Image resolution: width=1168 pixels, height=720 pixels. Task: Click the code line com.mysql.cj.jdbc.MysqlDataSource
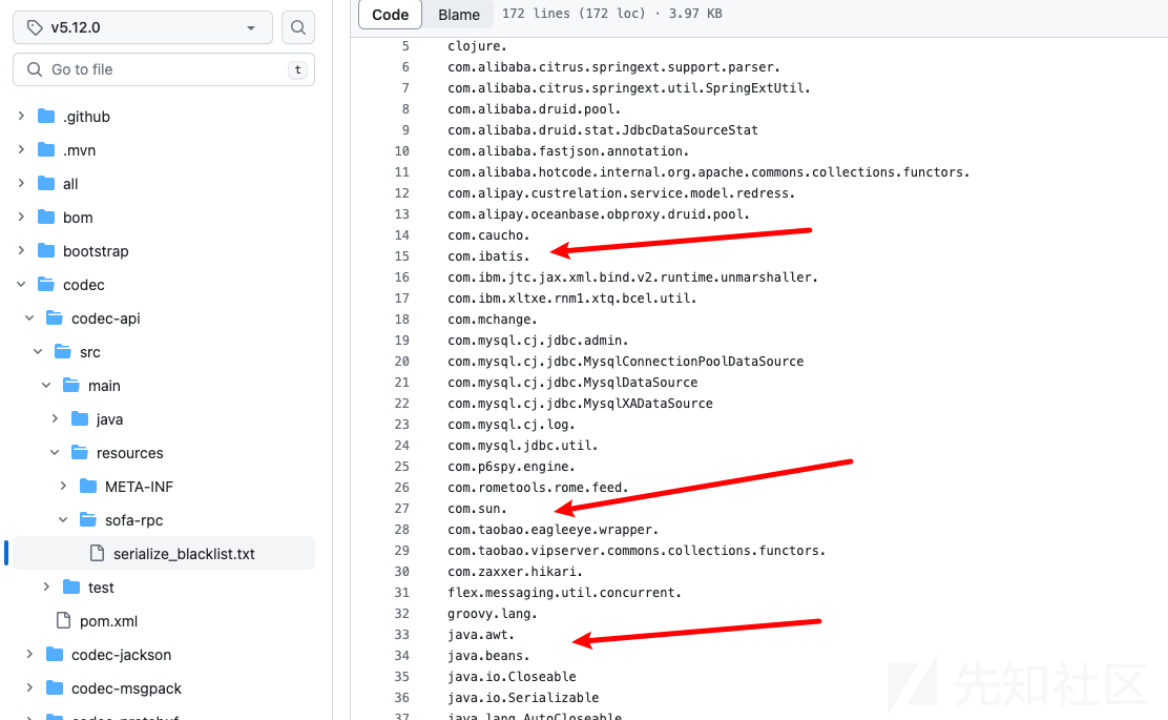click(x=573, y=382)
